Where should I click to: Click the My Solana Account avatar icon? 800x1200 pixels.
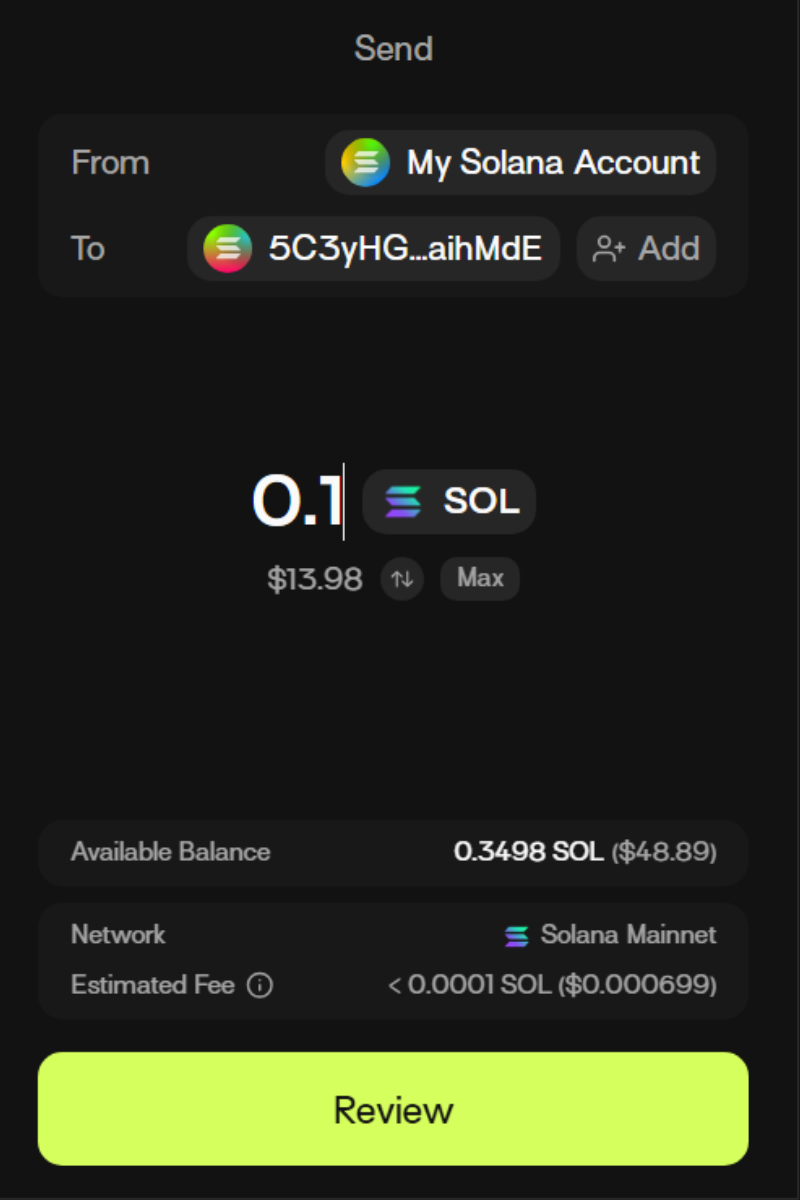[x=366, y=163]
